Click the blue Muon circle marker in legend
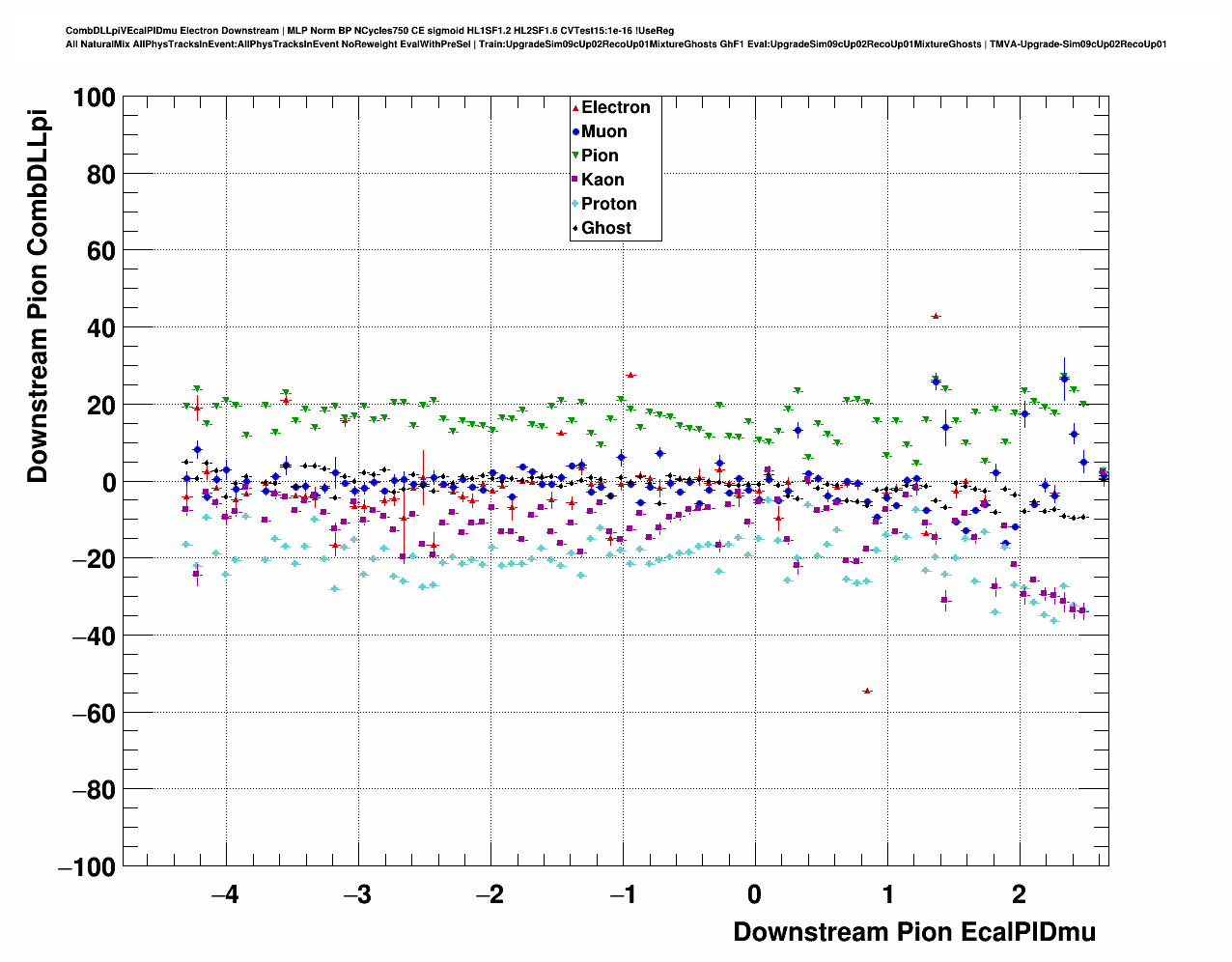 (575, 131)
